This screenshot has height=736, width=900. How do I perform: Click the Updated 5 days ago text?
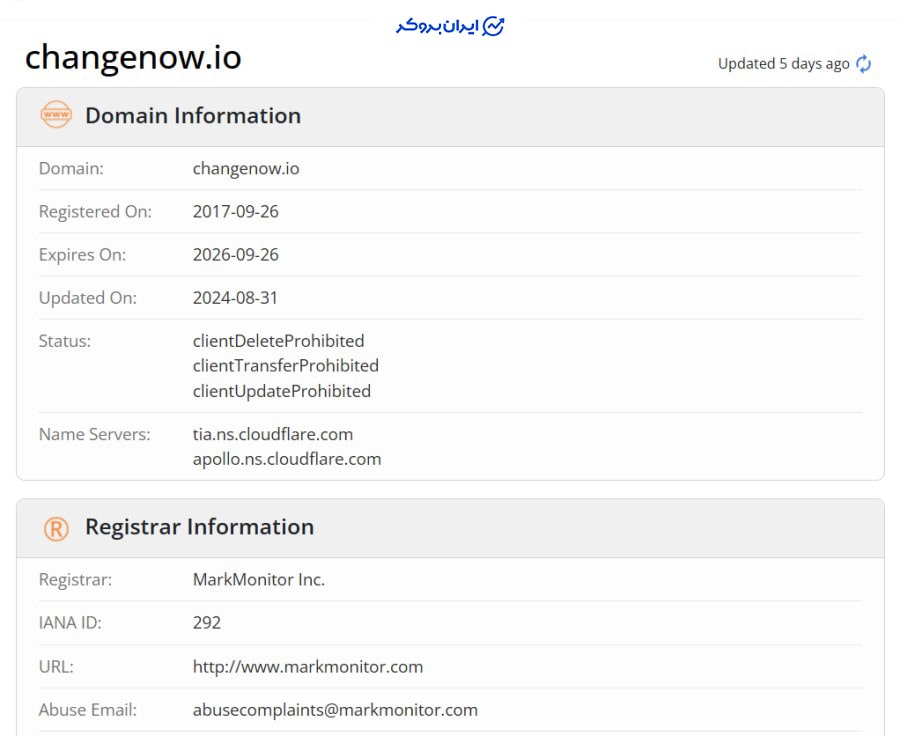(x=783, y=64)
